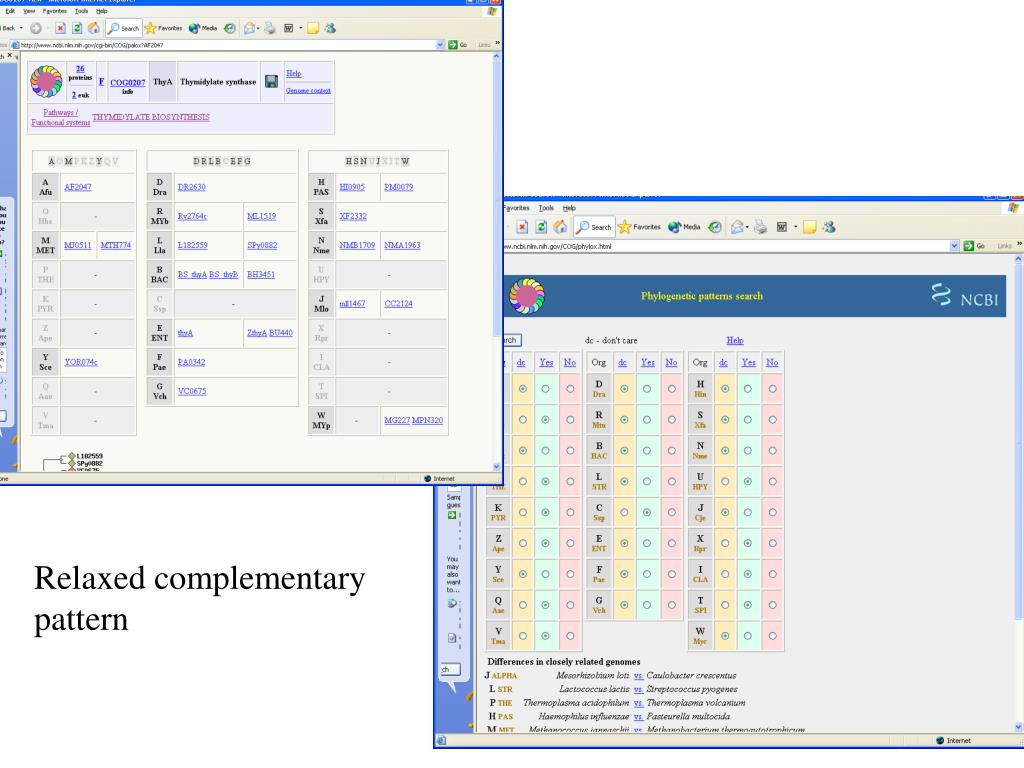Open Search in Phylogenetic patterns window toolbar
This screenshot has width=1024, height=768.
point(594,227)
